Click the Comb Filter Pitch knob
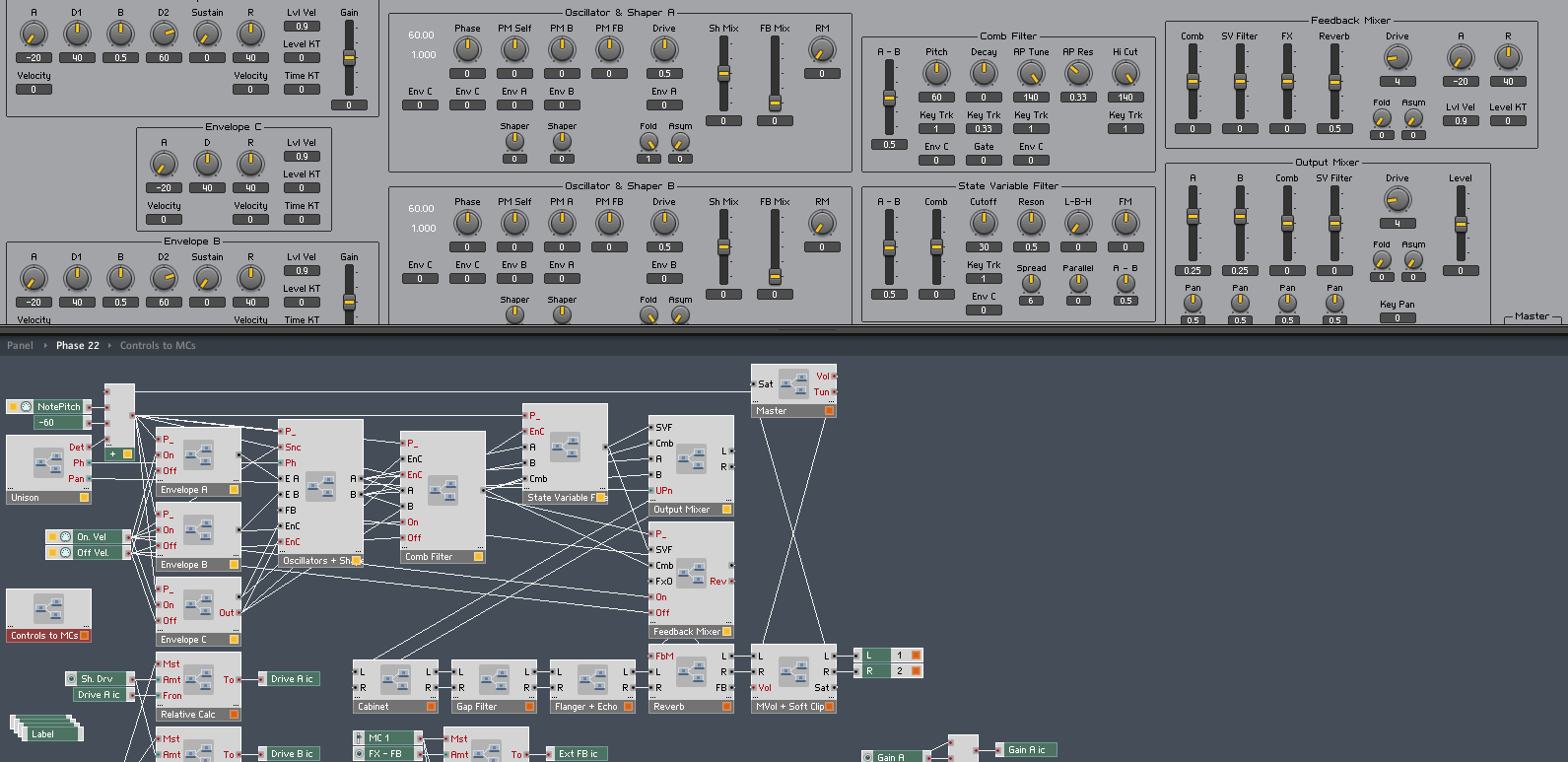1568x762 pixels. coord(936,72)
